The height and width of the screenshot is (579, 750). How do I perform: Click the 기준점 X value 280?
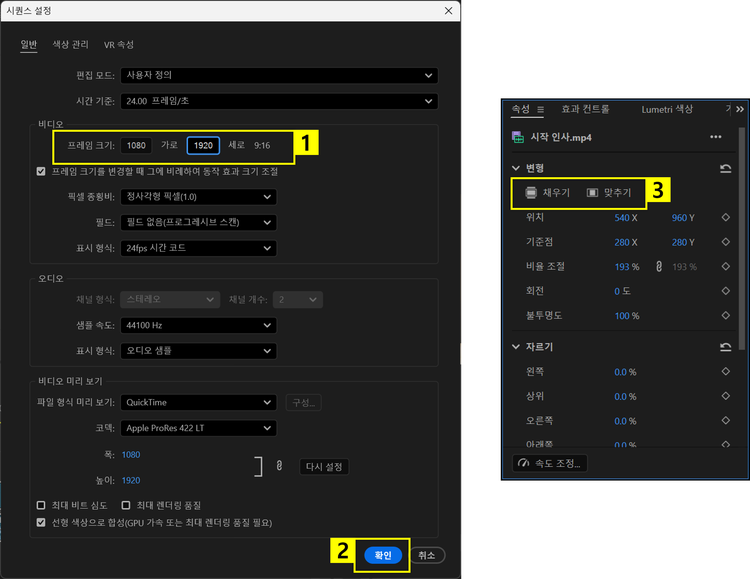622,242
